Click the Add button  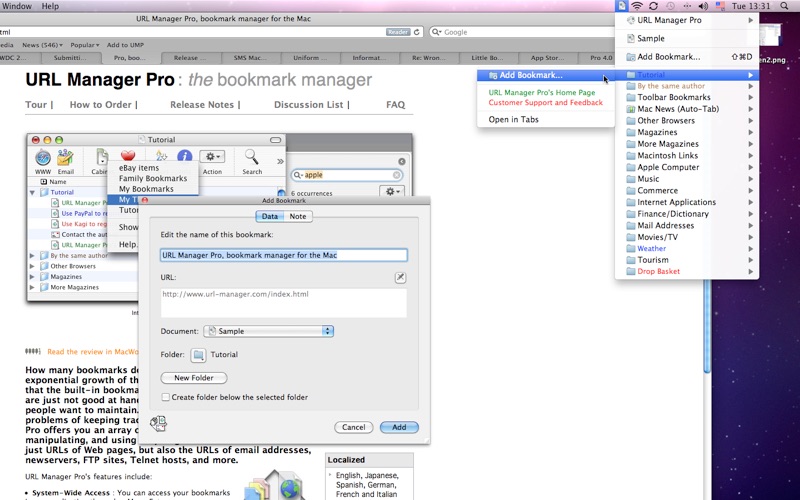[399, 427]
